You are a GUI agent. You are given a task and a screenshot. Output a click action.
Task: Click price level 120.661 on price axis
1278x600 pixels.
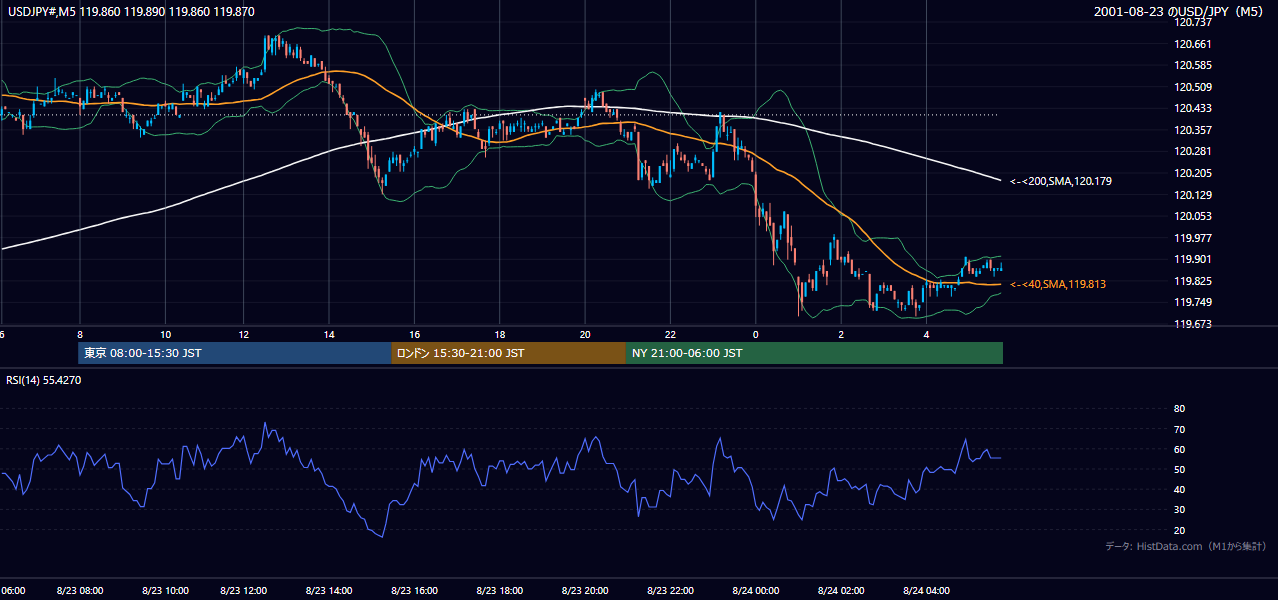pyautogui.click(x=1192, y=44)
